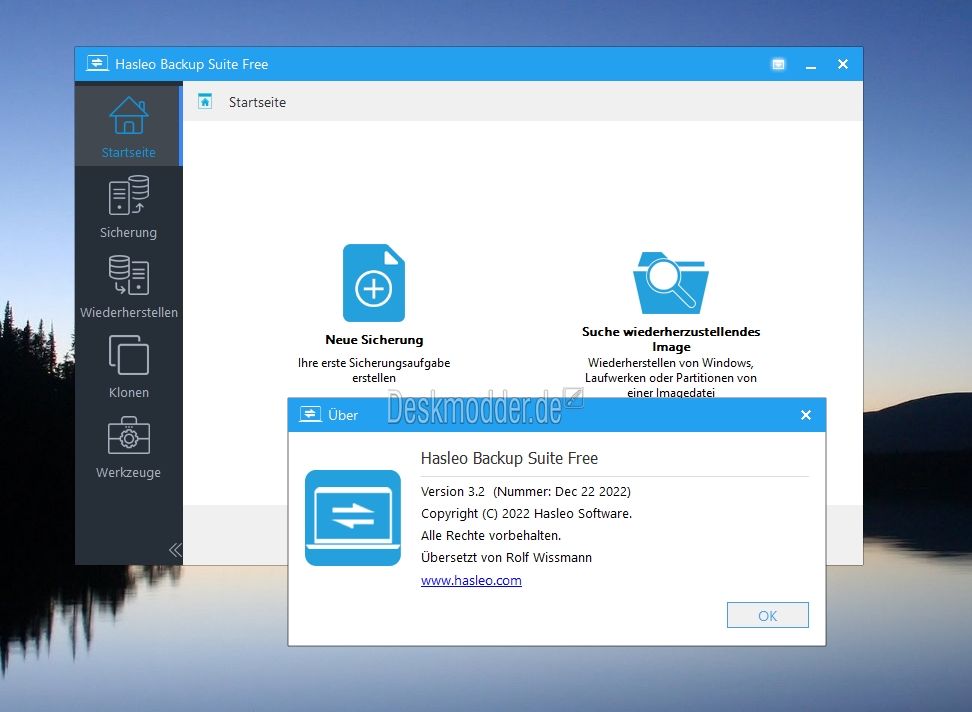This screenshot has height=712, width=972.
Task: Open the Werkzeuge tools section
Action: [128, 447]
